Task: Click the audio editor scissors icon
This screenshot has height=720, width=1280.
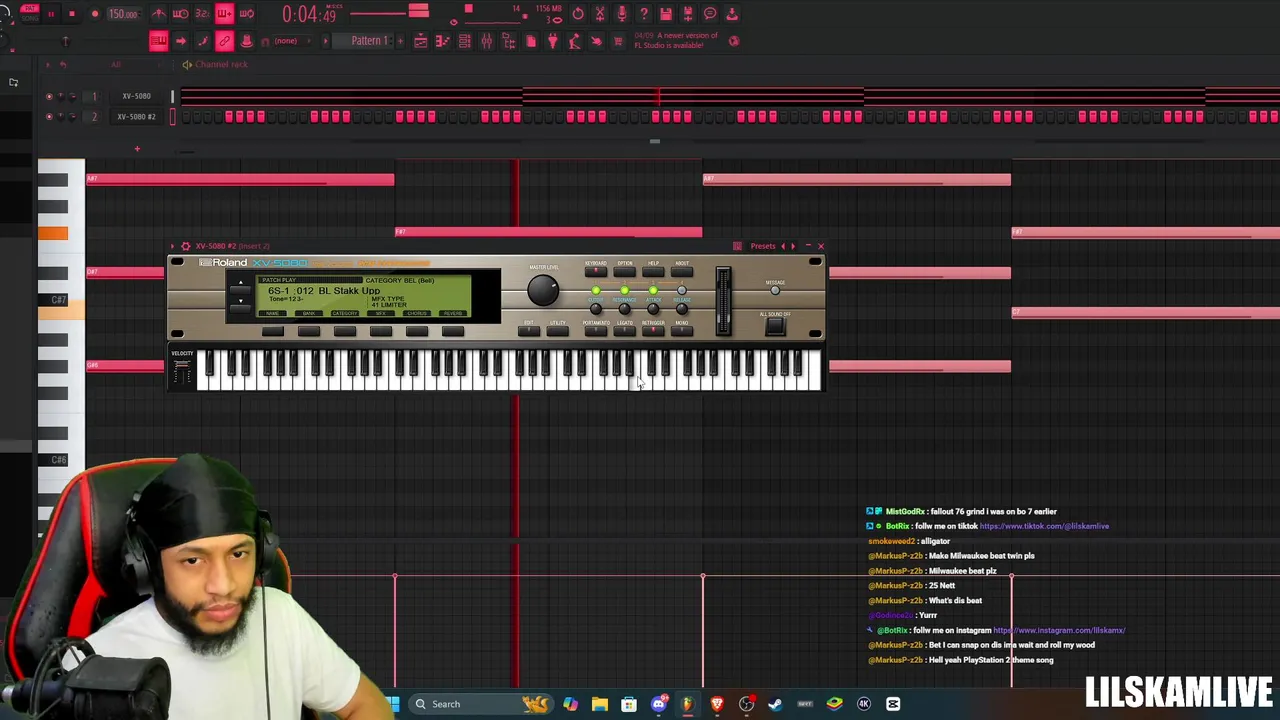Action: click(x=600, y=14)
